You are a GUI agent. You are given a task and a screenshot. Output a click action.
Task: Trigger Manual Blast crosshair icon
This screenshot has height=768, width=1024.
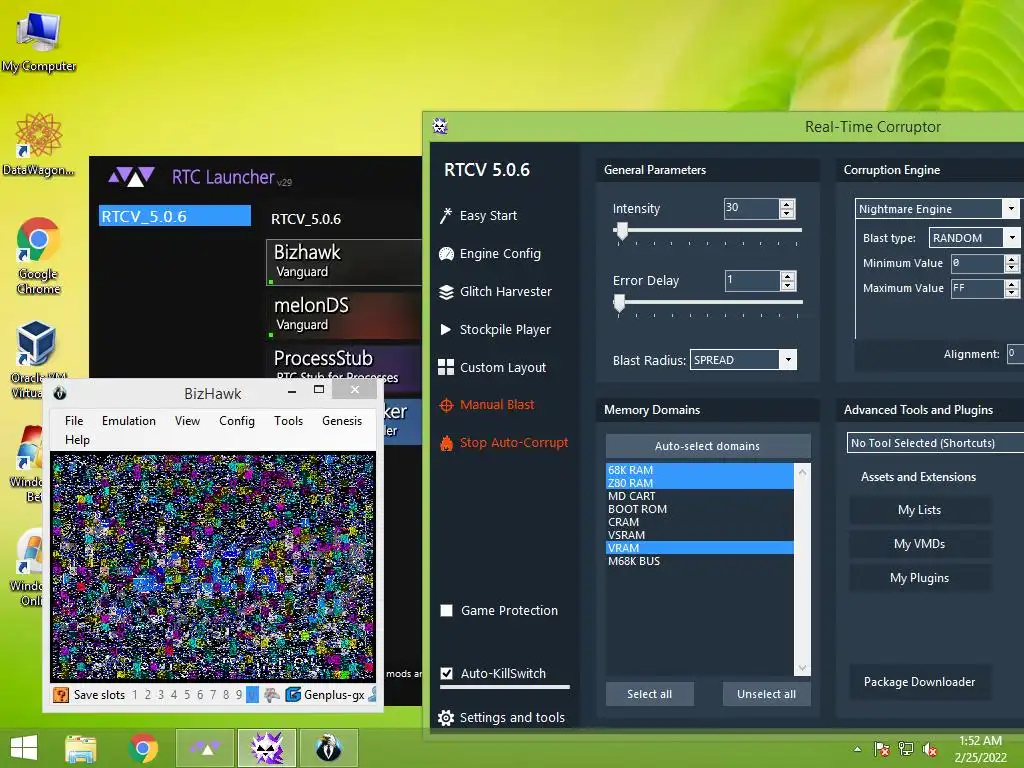(446, 405)
